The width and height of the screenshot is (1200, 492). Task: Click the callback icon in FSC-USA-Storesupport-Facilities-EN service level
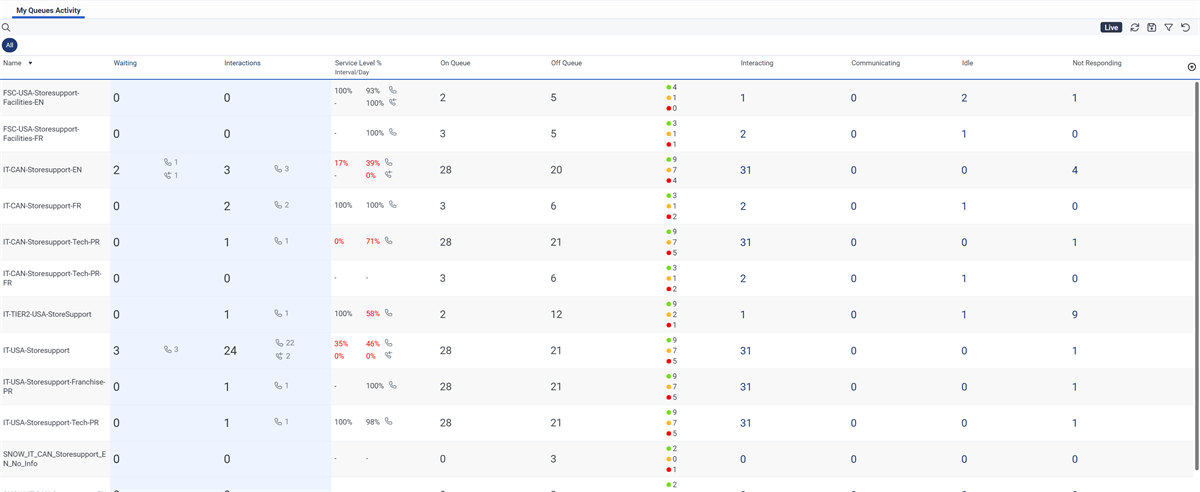393,103
